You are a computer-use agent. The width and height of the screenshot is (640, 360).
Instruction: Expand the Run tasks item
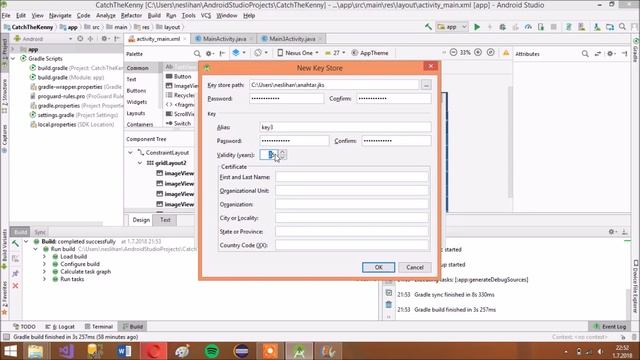[x=44, y=279]
